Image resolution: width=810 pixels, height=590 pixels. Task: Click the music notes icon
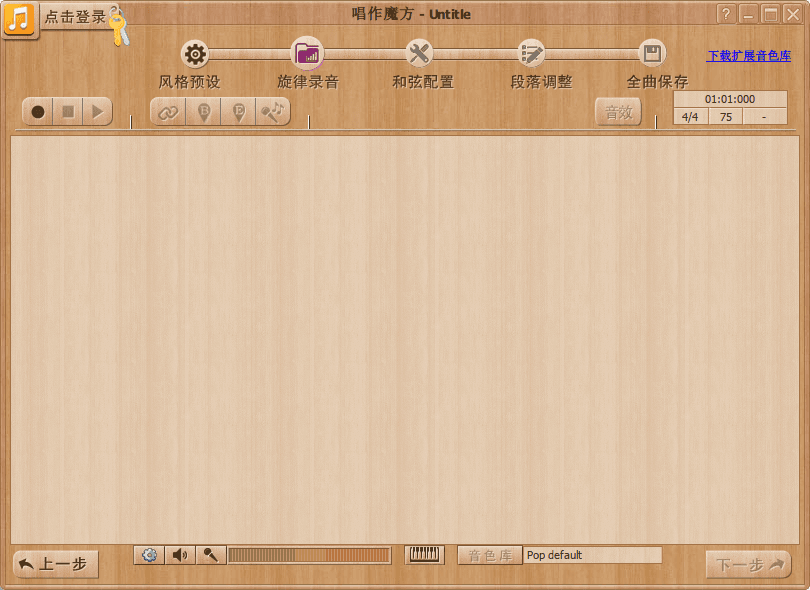click(272, 112)
